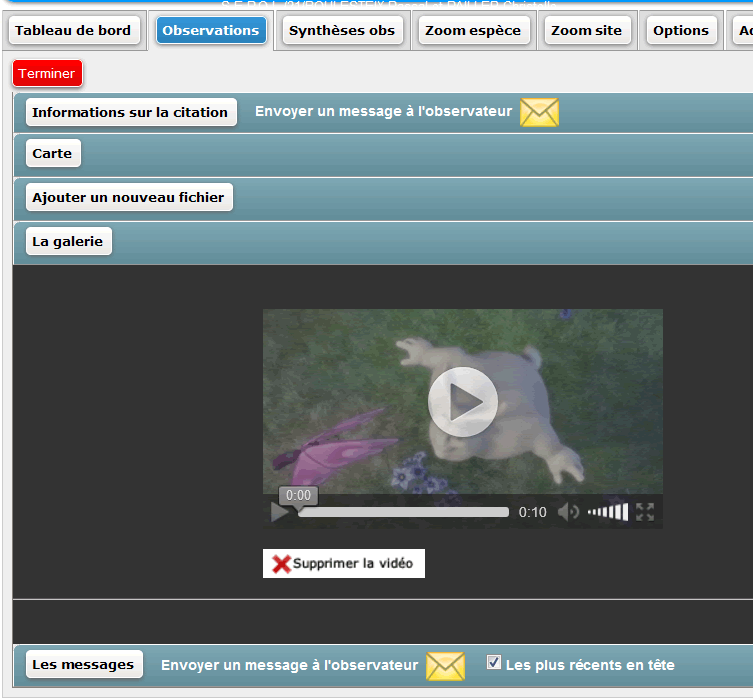Click small play button in video control bar
Screen dimensions: 753x699
coord(279,512)
